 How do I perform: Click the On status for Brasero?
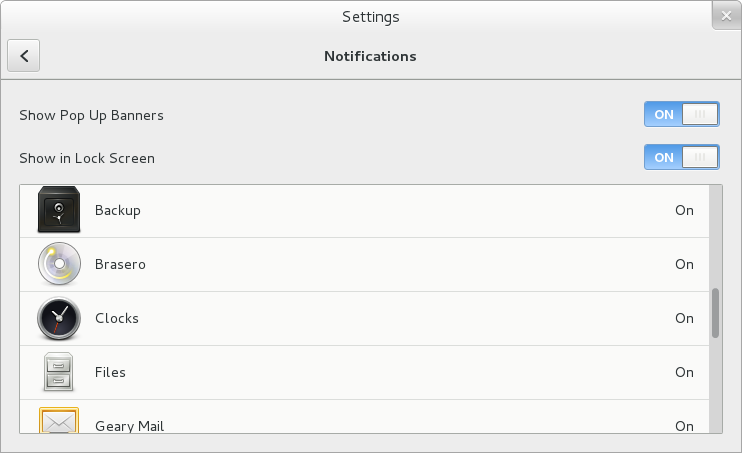(x=684, y=265)
